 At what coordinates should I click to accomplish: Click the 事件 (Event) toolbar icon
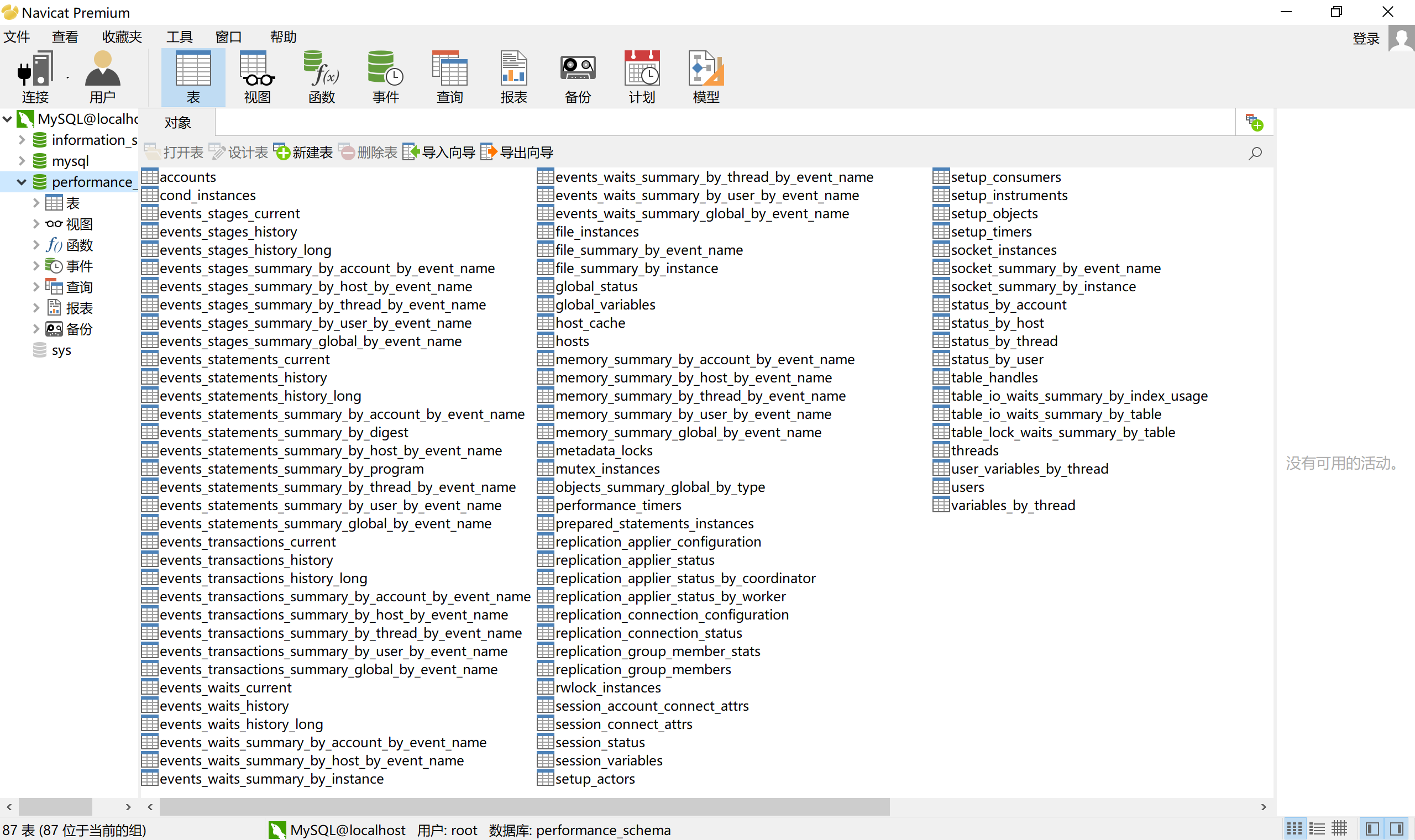[x=385, y=76]
